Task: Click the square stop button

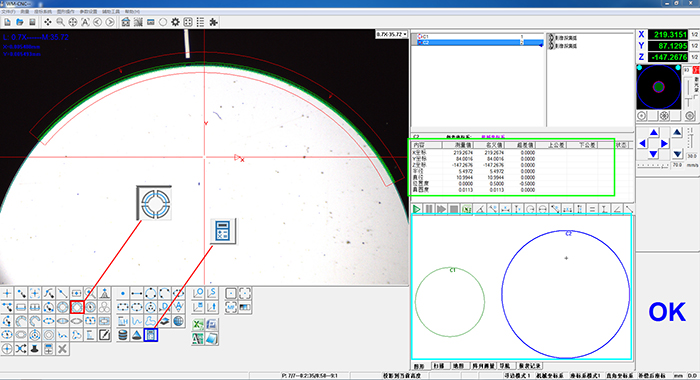Action: pyautogui.click(x=454, y=209)
